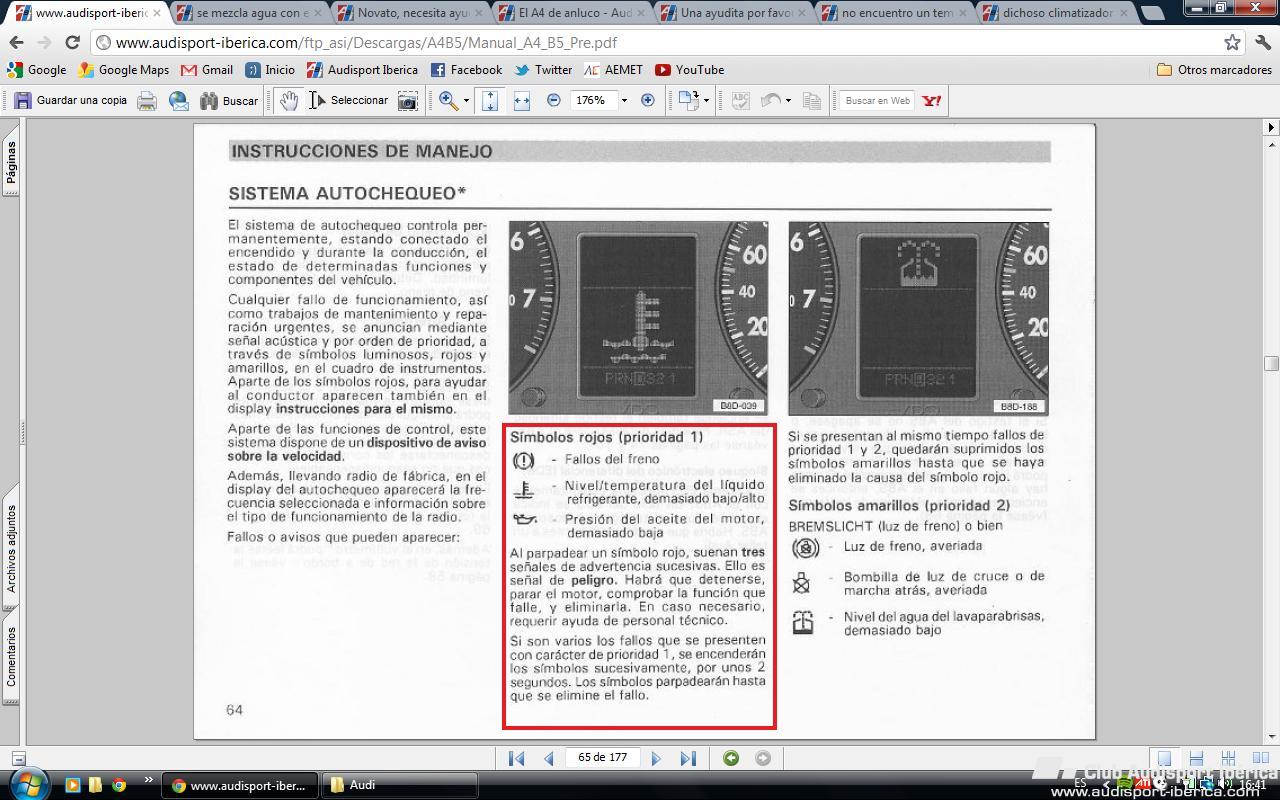Switch to continuous page layout
Screen dimensions: 1280x800
pyautogui.click(x=1196, y=759)
